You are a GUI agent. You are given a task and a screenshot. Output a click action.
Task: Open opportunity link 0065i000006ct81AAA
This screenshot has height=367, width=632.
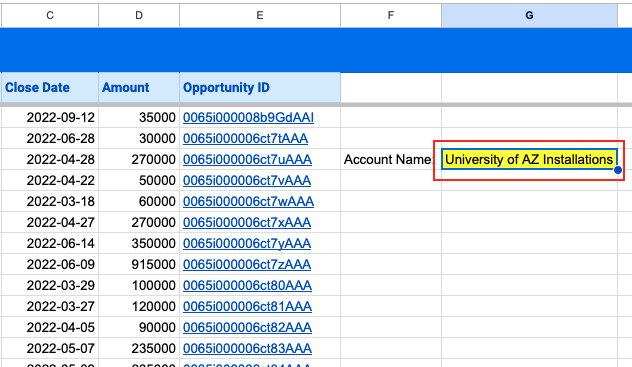247,306
